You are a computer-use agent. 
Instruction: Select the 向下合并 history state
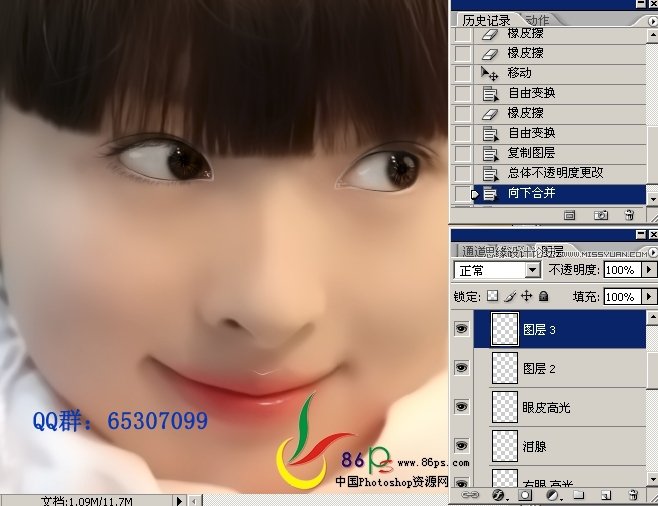[x=560, y=194]
